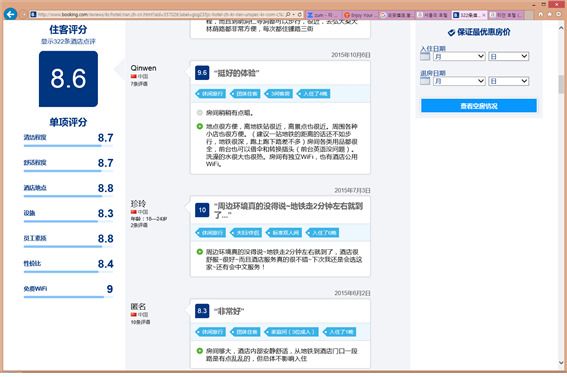Image resolution: width=567 pixels, height=377 pixels.
Task: Click the checkmark icon beside 保证最优惠房价
Action: pos(451,33)
